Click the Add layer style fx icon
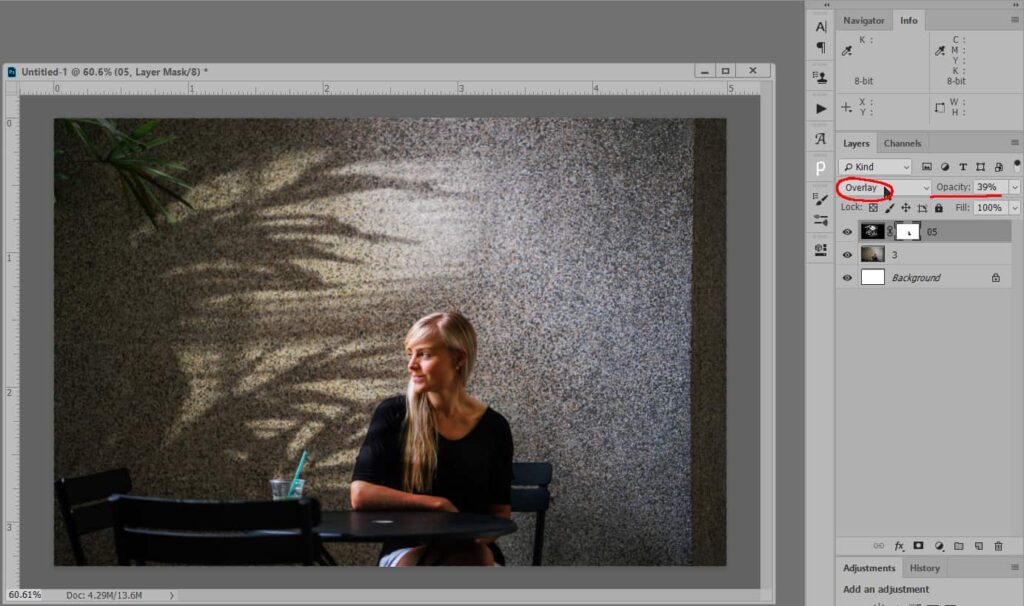Viewport: 1024px width, 606px height. click(899, 546)
